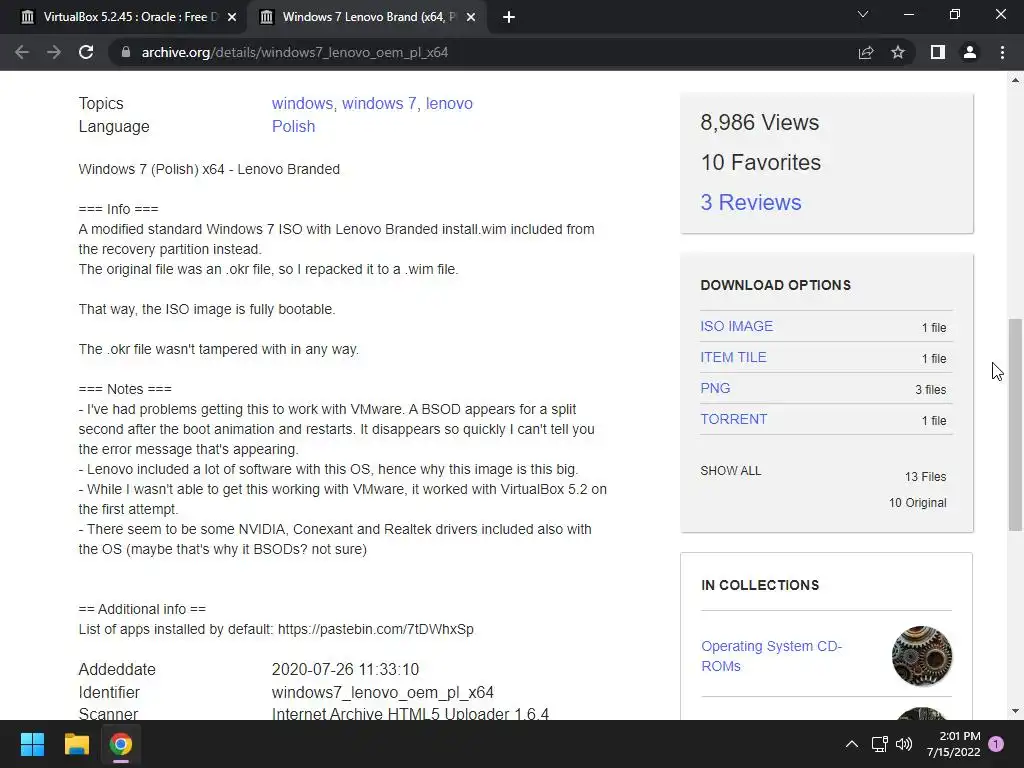Click the '10 Original' count
Image resolution: width=1024 pixels, height=768 pixels.
tap(918, 503)
